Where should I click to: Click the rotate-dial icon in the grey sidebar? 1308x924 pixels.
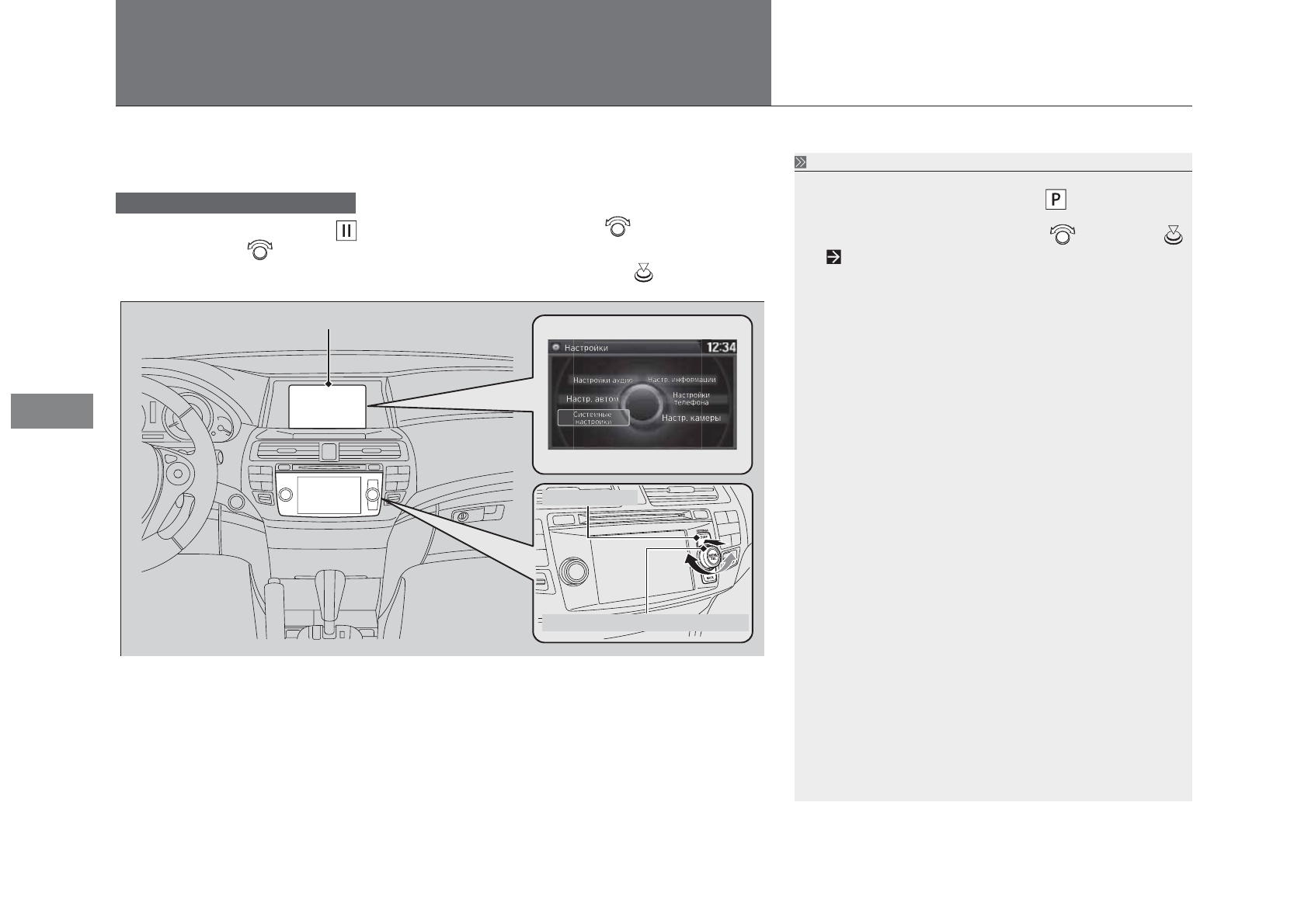(1062, 234)
